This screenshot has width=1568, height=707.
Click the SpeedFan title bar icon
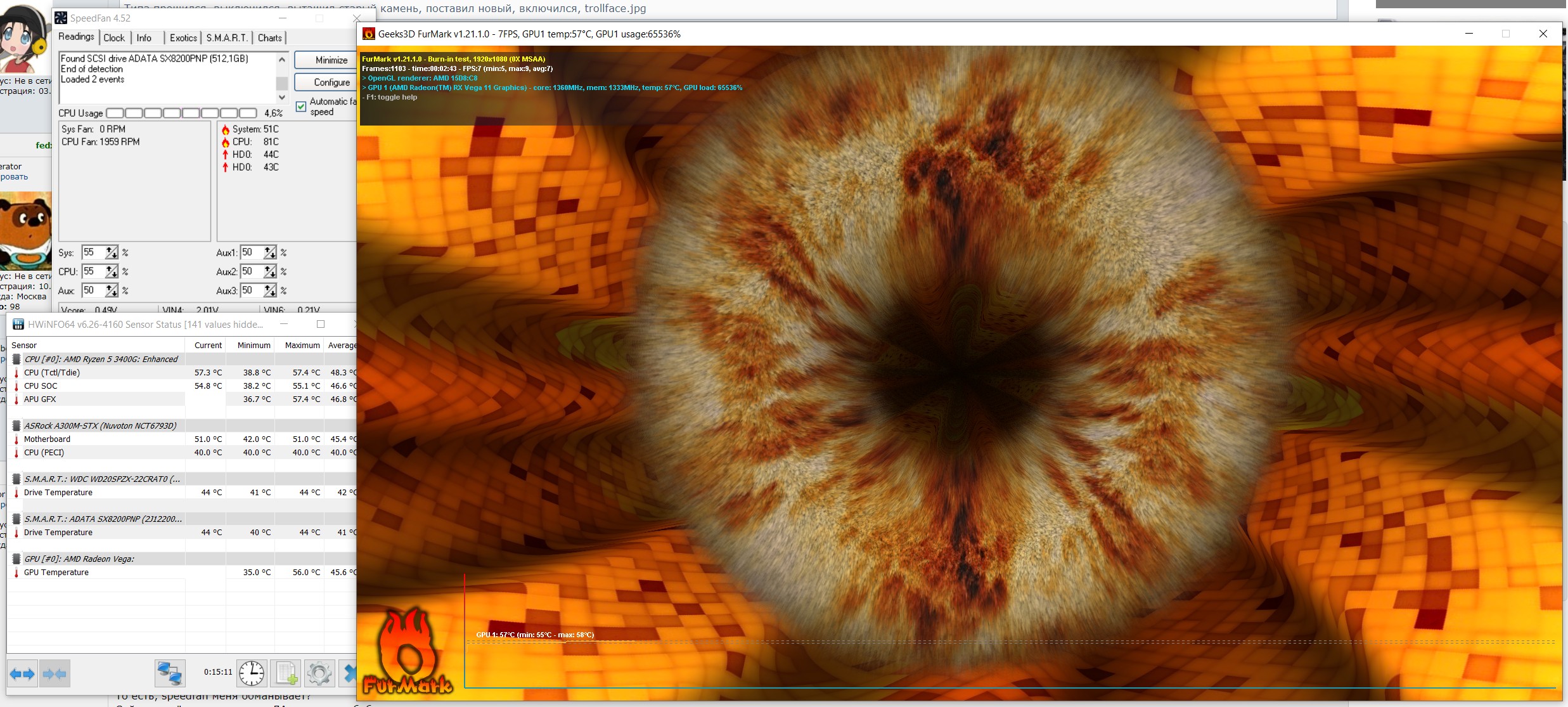click(x=61, y=18)
